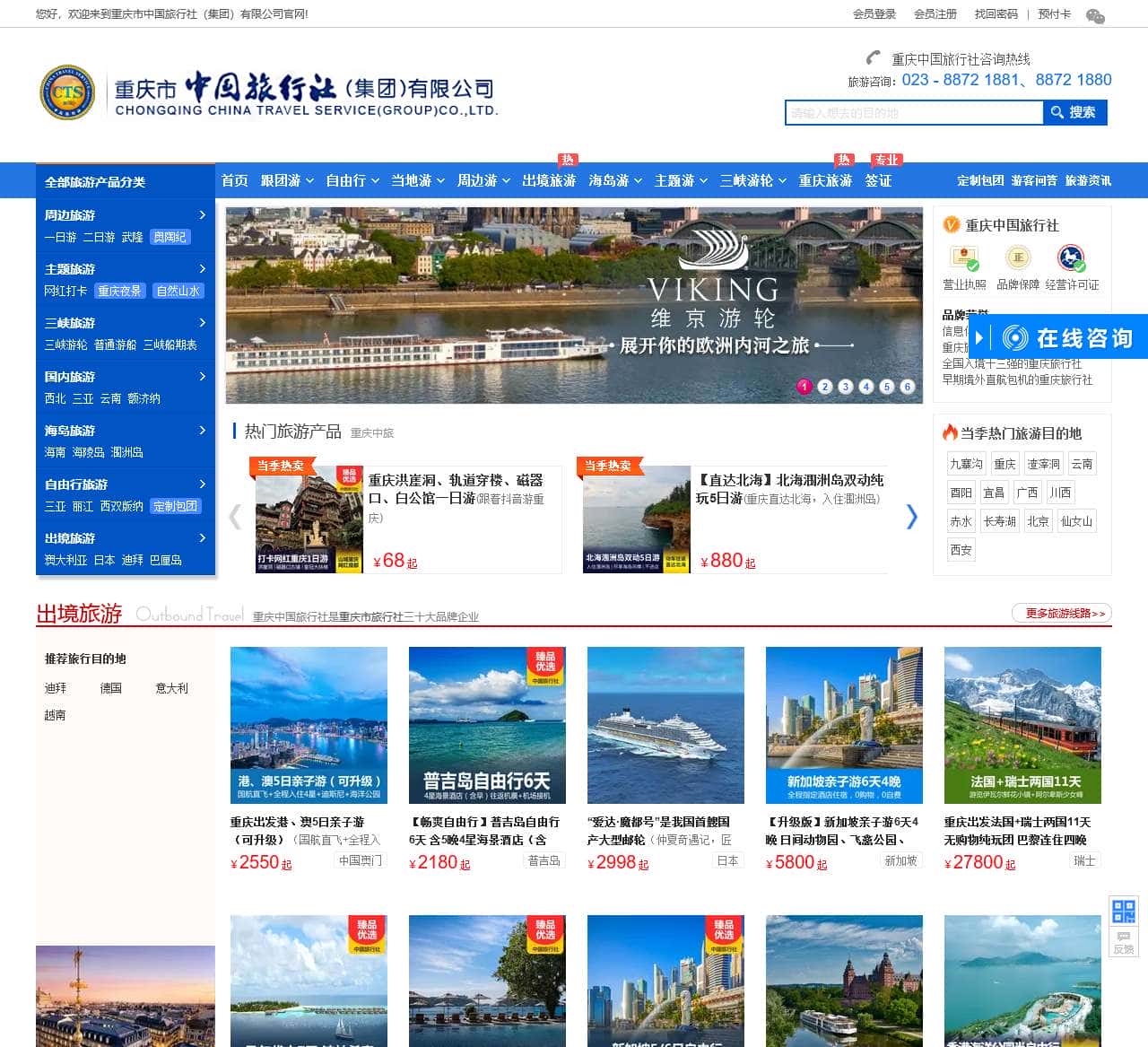The height and width of the screenshot is (1047, 1148).
Task: Click the 经营许可证 permit icon
Action: [x=1071, y=258]
